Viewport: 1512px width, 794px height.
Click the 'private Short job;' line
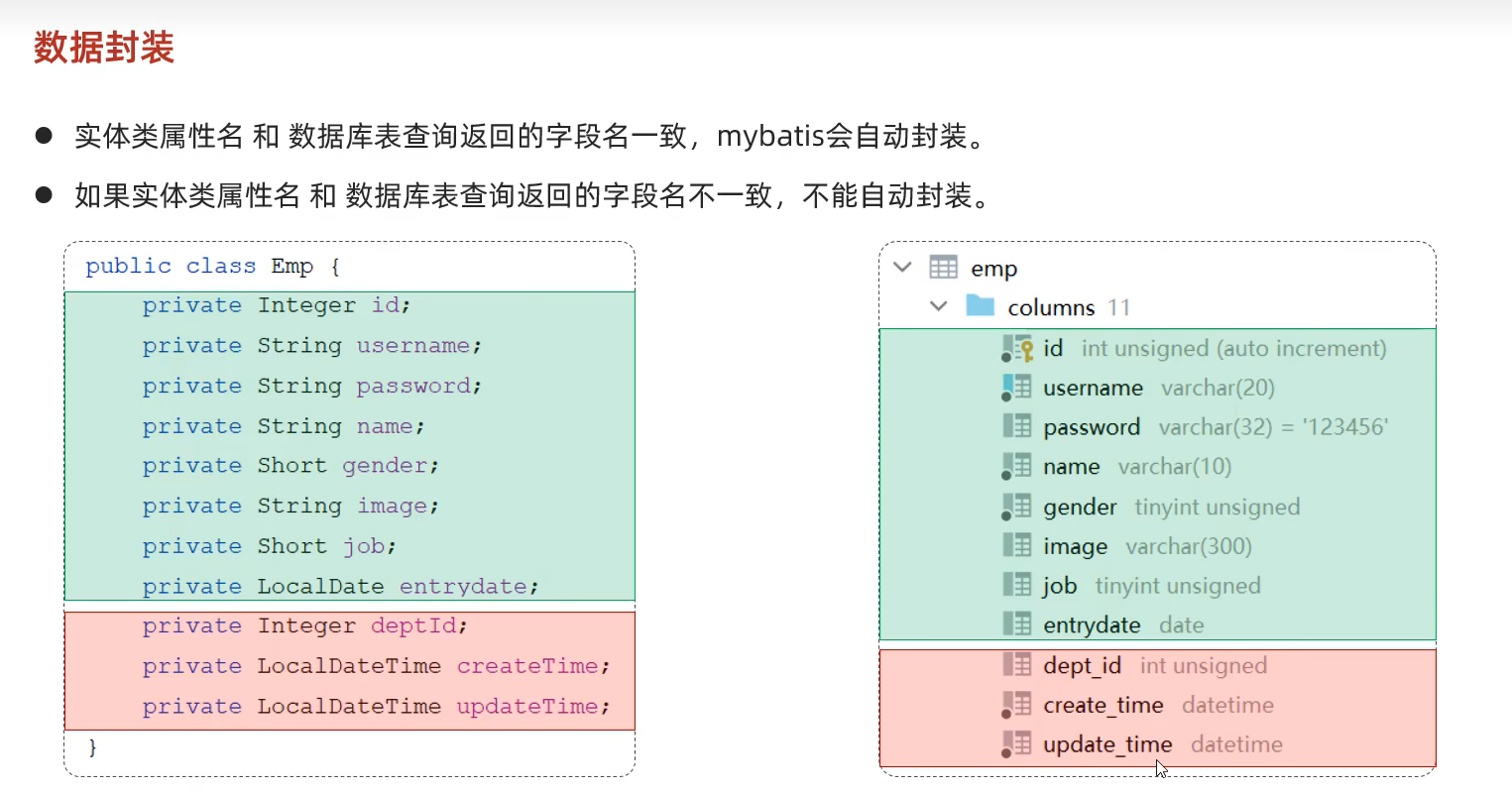[269, 546]
